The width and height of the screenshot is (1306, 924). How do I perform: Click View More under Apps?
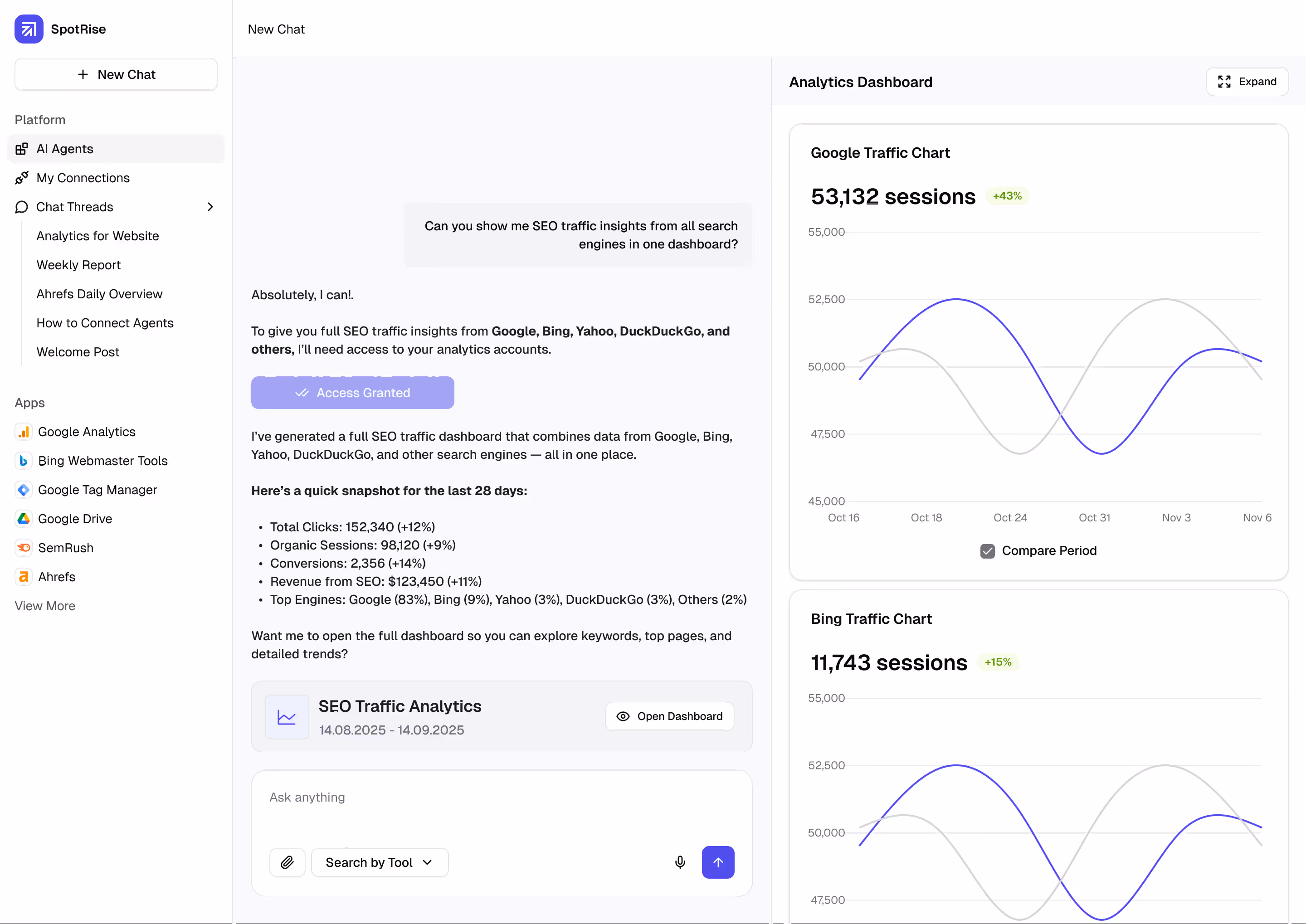point(45,606)
